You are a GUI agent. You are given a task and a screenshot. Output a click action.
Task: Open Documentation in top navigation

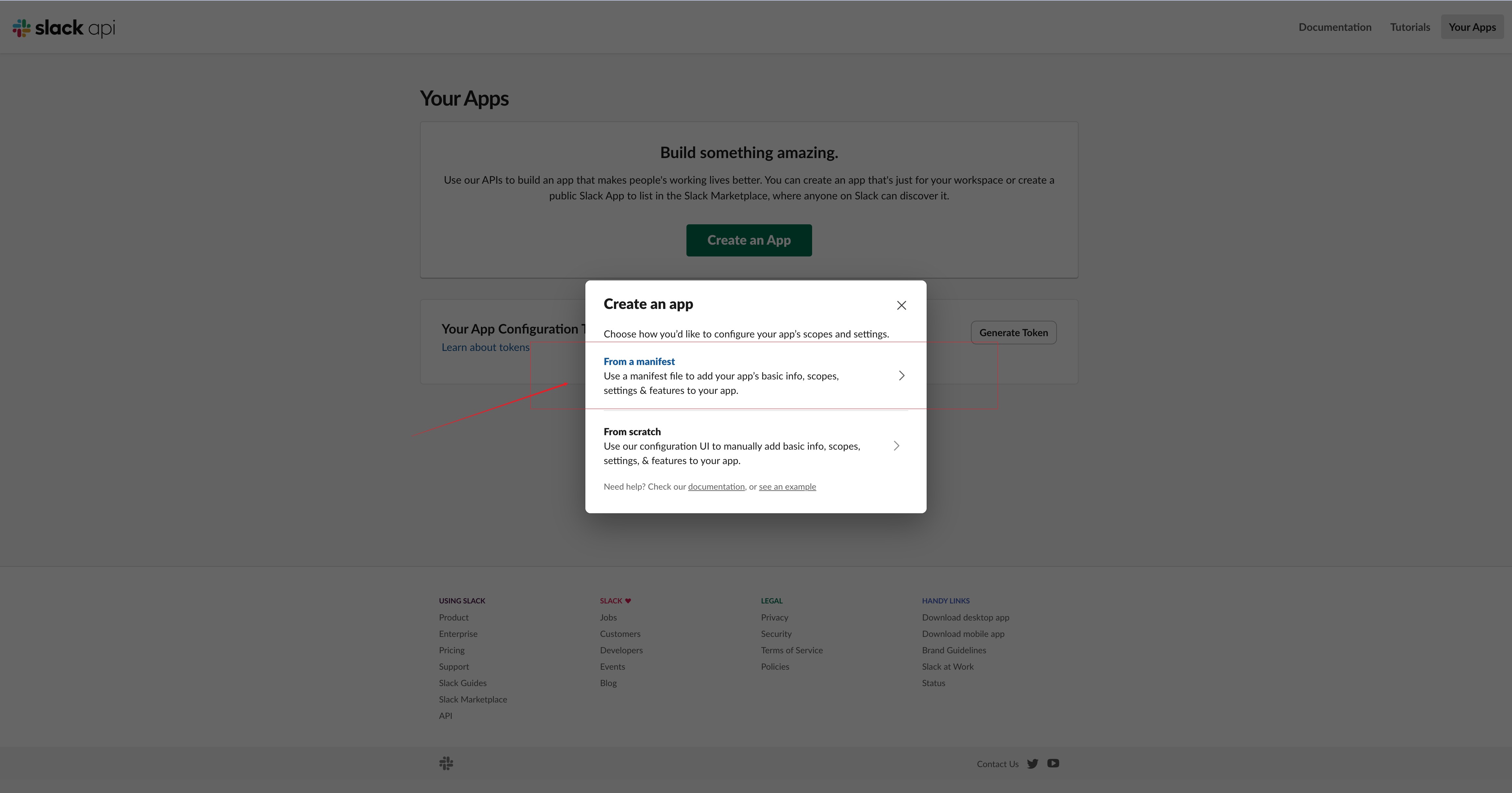point(1335,27)
